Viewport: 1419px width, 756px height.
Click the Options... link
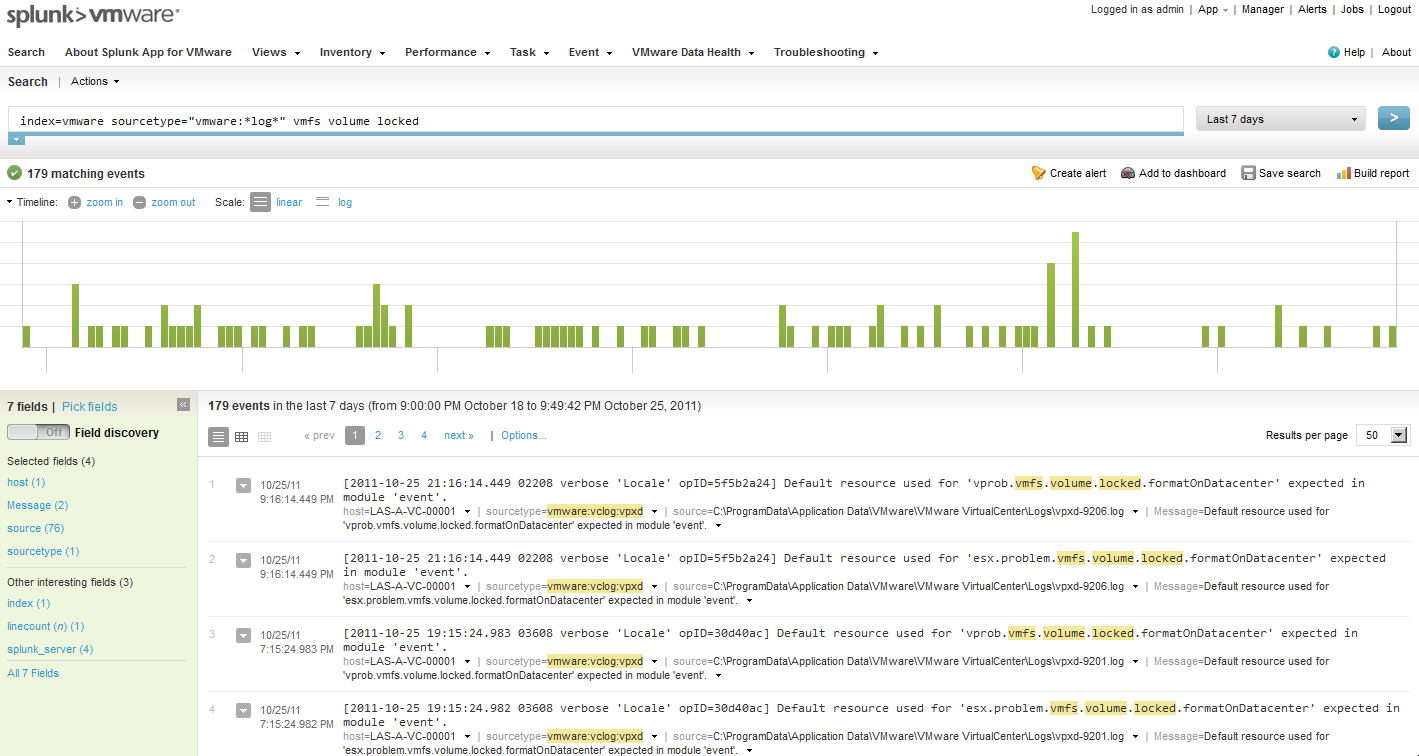pos(524,435)
